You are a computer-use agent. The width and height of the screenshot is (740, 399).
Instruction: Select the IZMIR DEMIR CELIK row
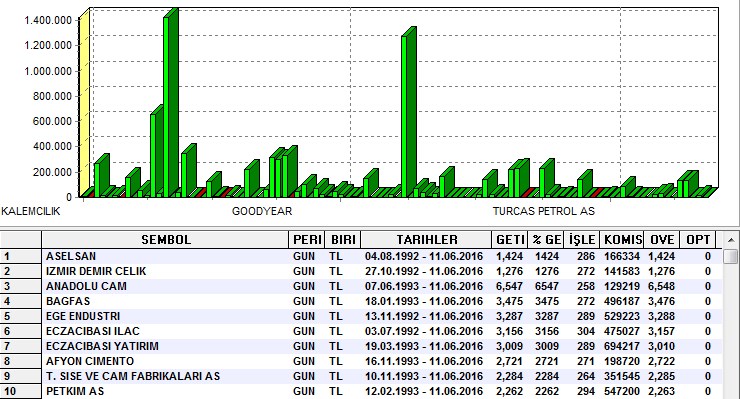382,272
